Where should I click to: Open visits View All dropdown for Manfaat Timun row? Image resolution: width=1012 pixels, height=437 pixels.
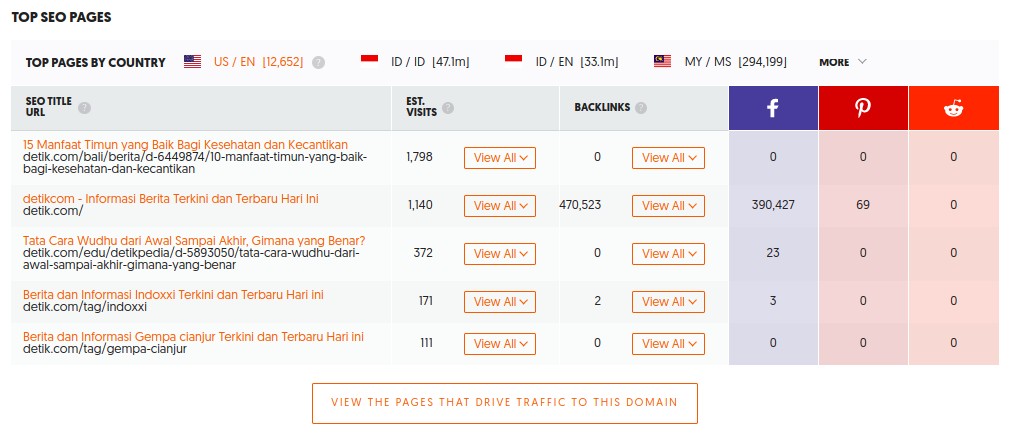500,158
